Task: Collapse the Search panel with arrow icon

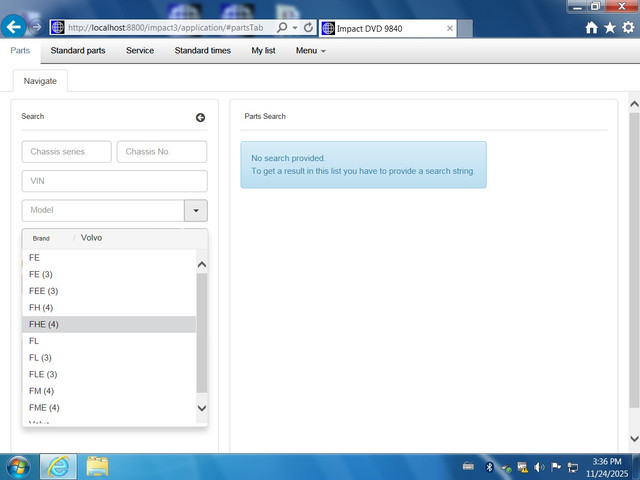Action: [x=200, y=118]
